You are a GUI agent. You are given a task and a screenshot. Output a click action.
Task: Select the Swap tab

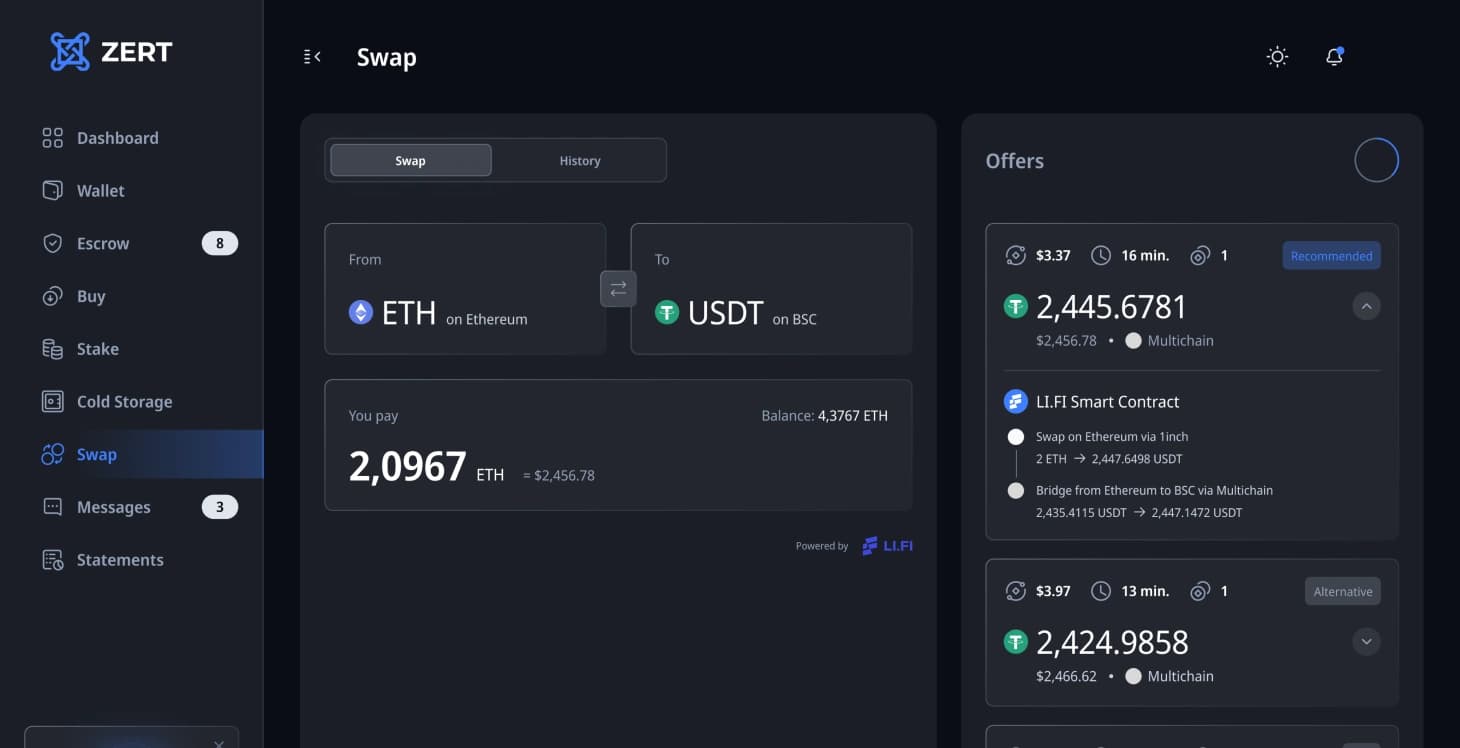click(x=410, y=160)
